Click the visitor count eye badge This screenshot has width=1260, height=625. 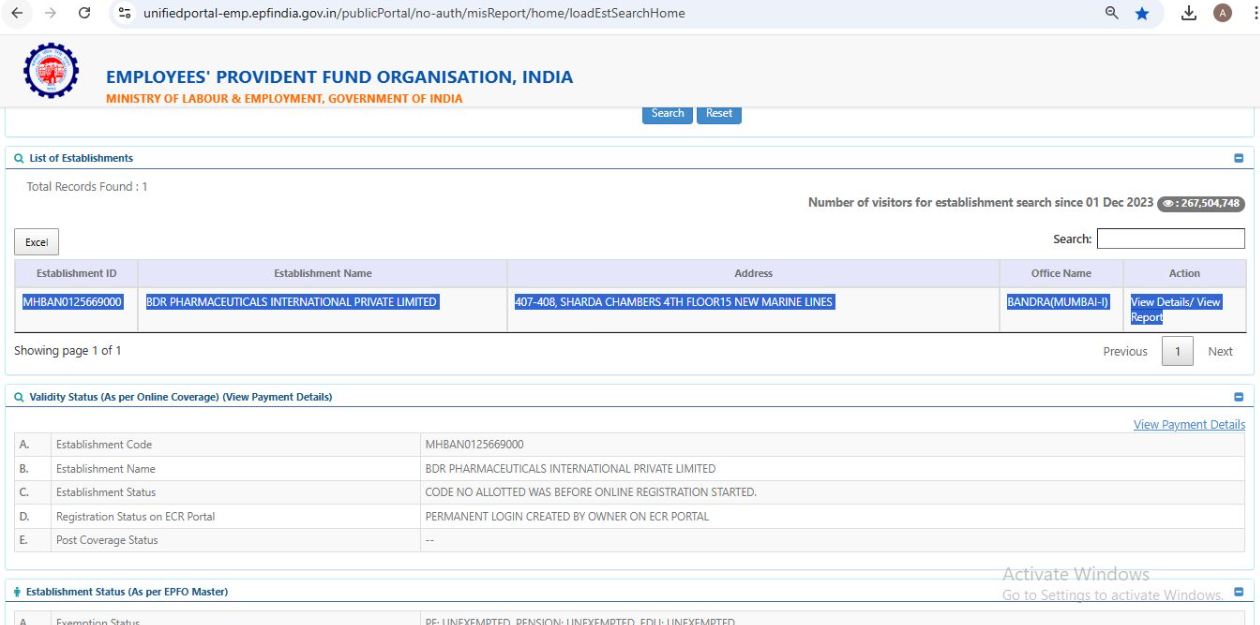pos(1201,203)
